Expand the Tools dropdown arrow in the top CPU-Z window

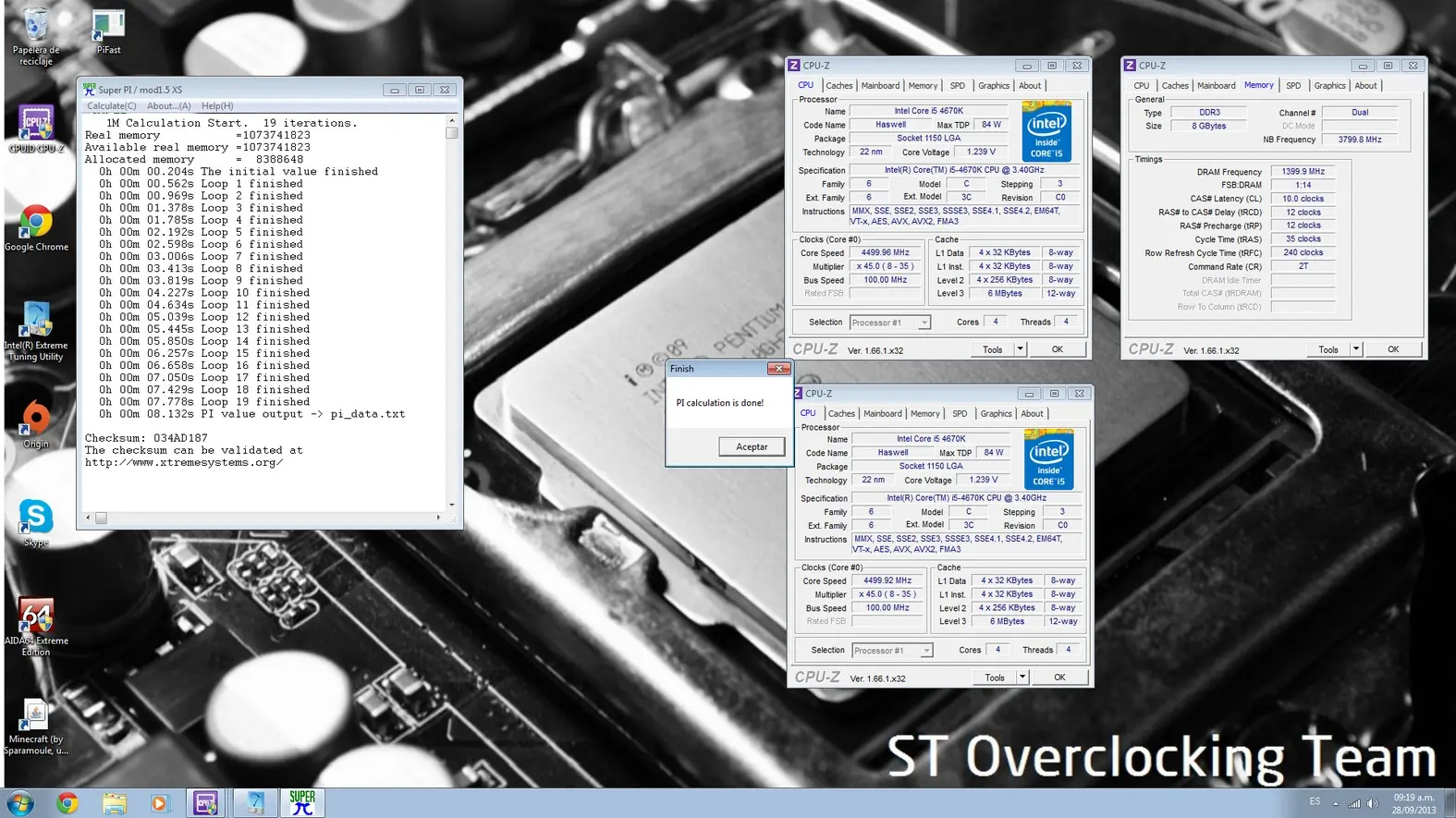[x=1021, y=349]
